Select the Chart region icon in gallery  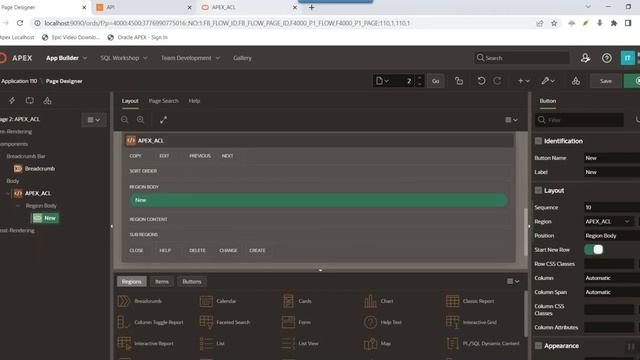point(370,301)
